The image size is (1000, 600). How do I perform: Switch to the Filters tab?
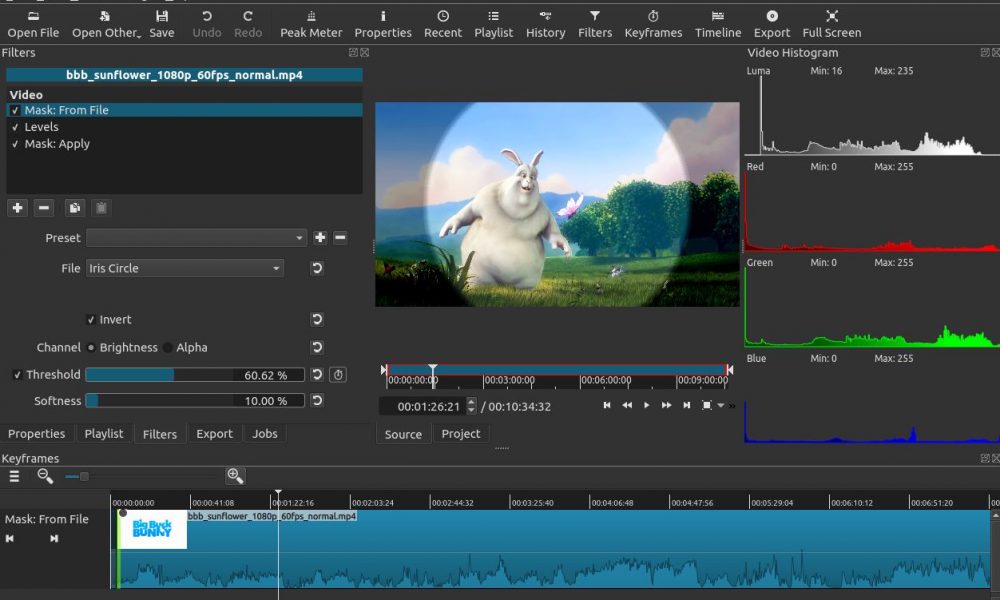[x=159, y=434]
